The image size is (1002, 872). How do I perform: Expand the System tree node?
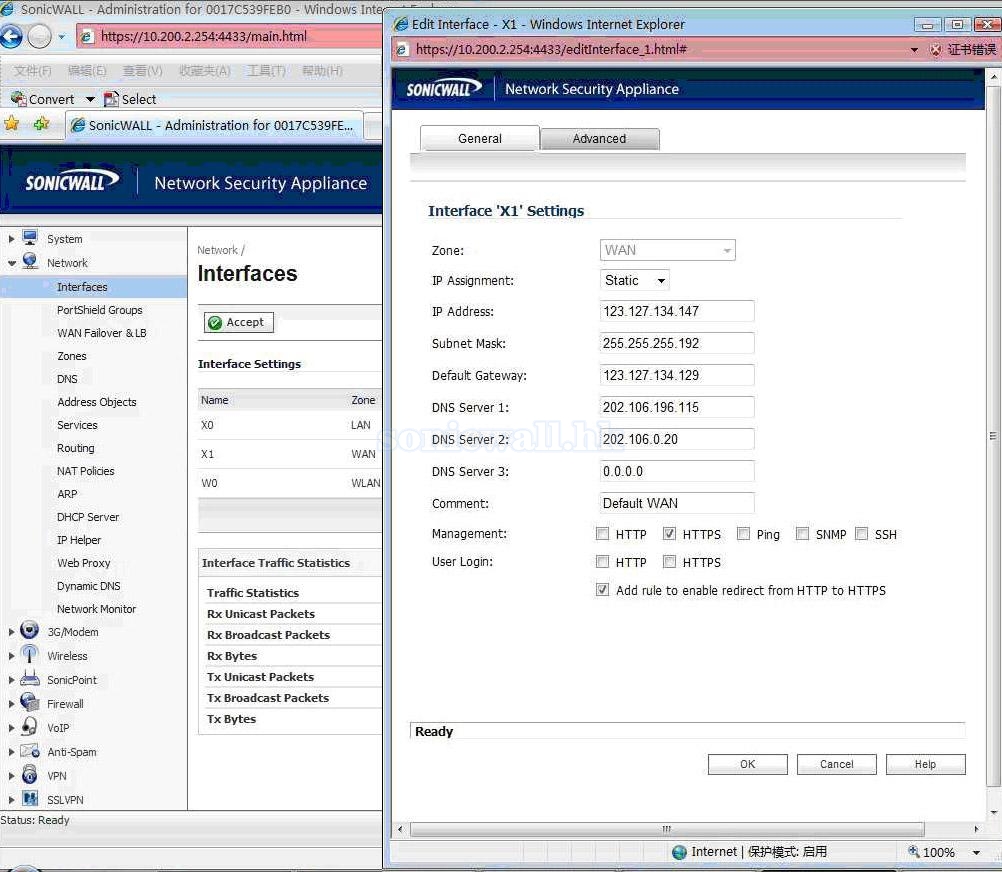tap(11, 239)
